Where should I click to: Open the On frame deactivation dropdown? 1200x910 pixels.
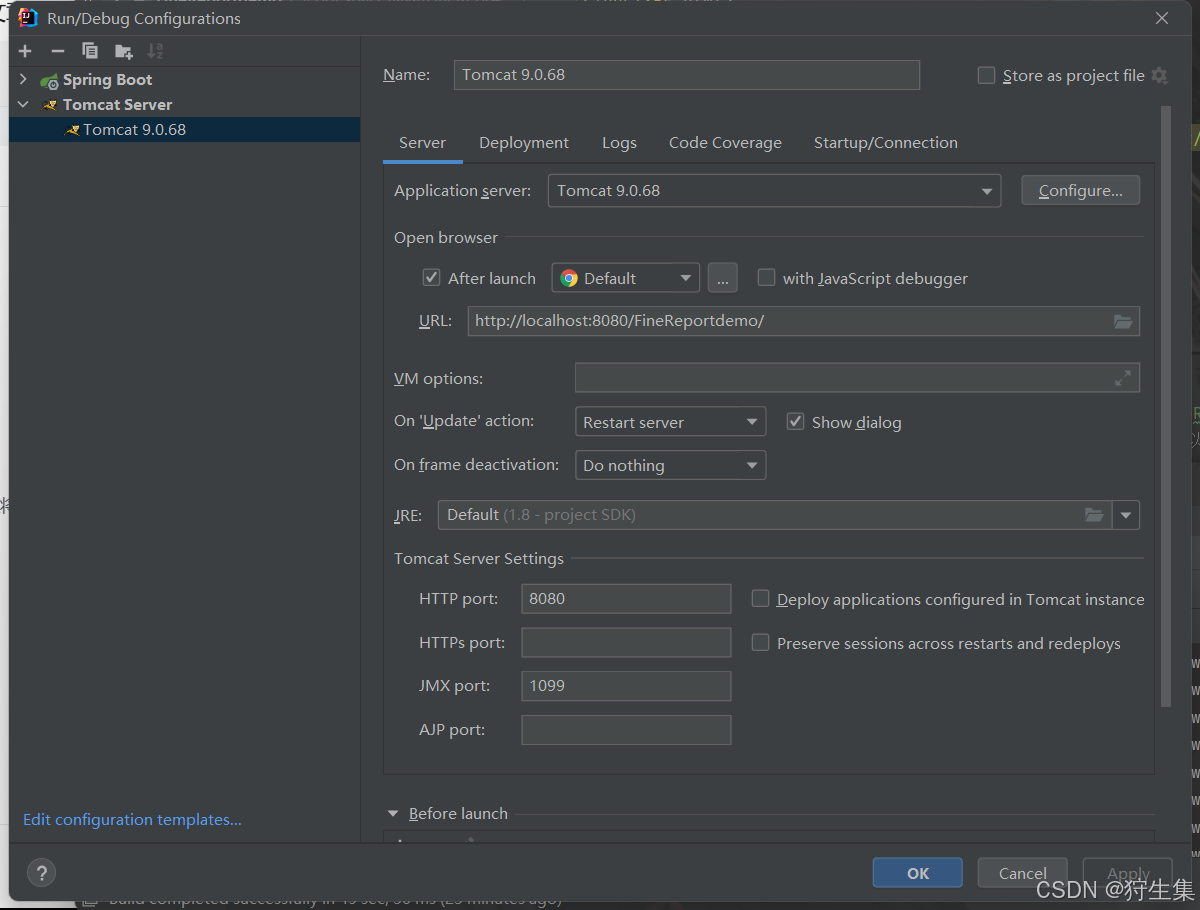(670, 465)
